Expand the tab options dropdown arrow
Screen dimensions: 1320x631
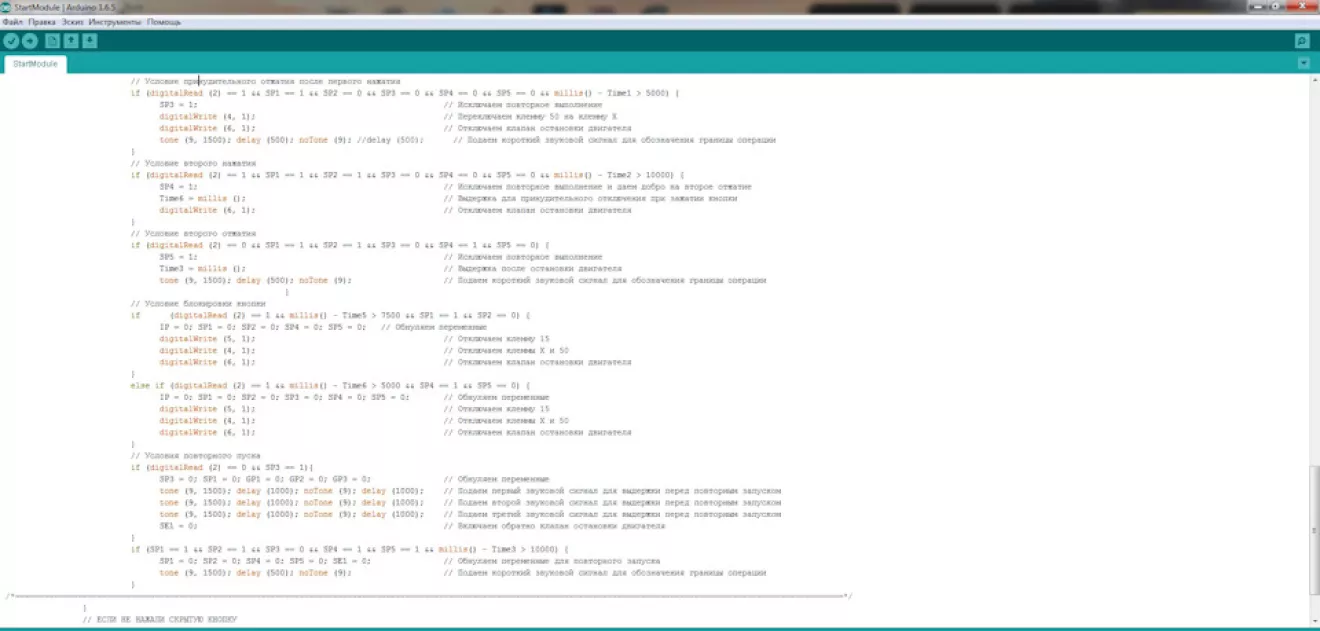point(1303,63)
